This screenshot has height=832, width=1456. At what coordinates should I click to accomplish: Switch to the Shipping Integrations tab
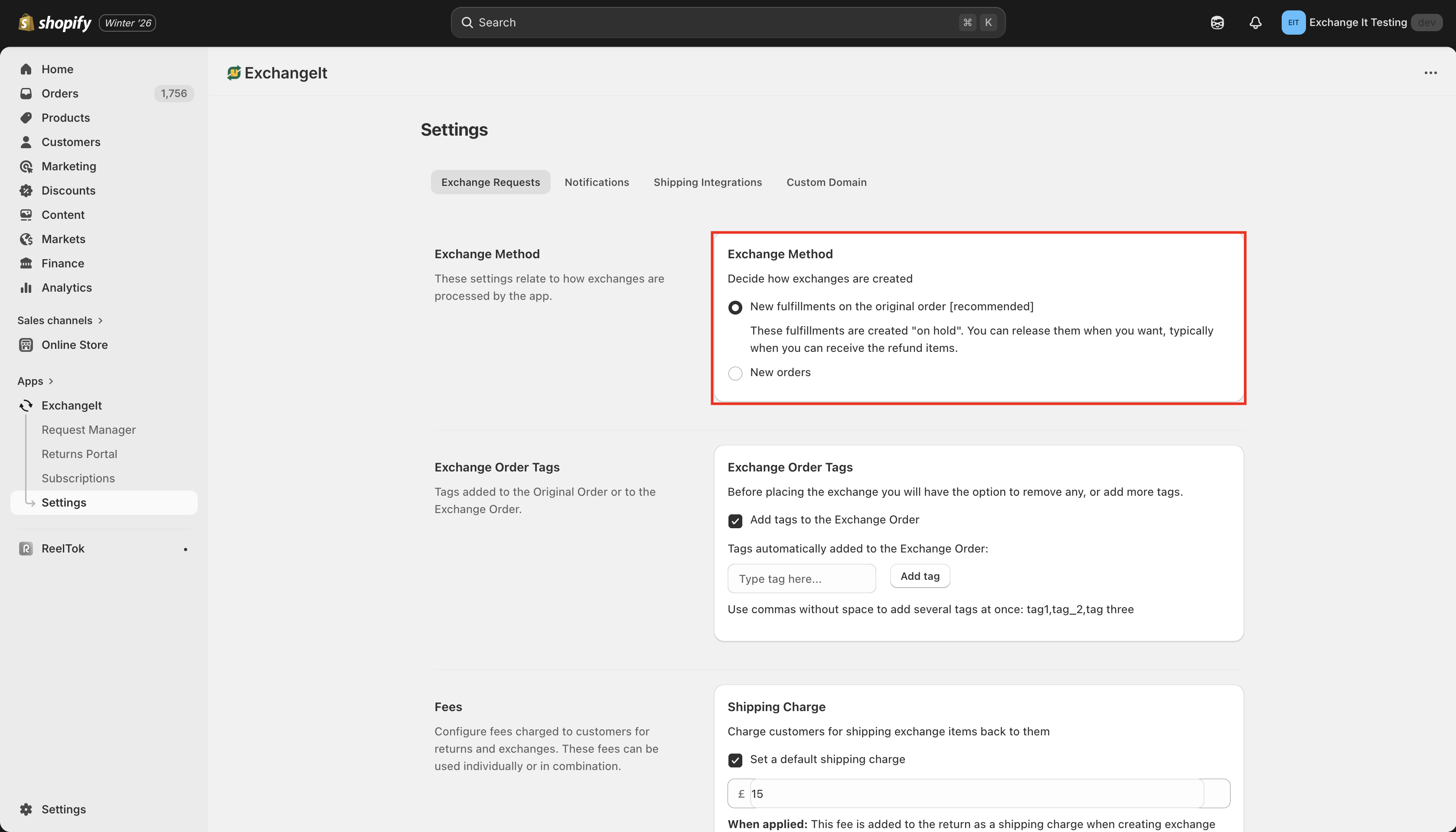707,182
